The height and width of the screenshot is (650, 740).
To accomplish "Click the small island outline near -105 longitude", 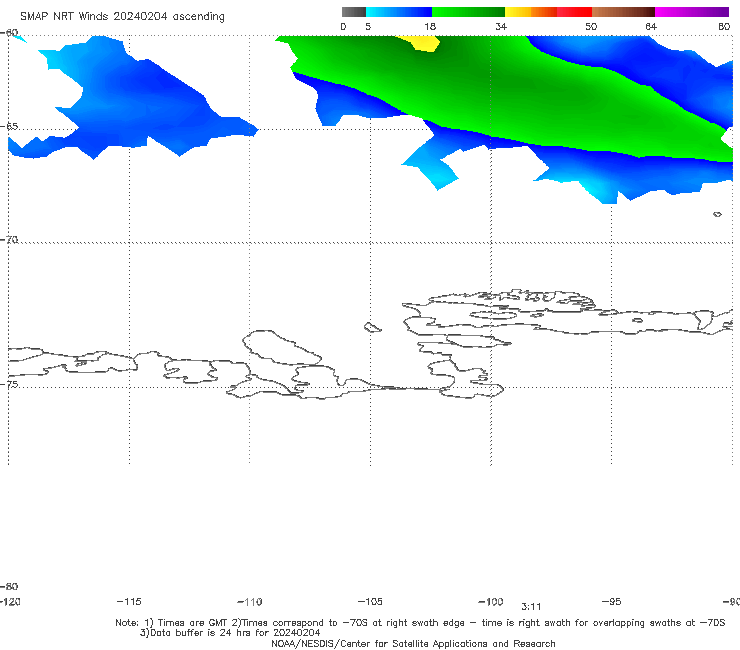I will [x=372, y=327].
